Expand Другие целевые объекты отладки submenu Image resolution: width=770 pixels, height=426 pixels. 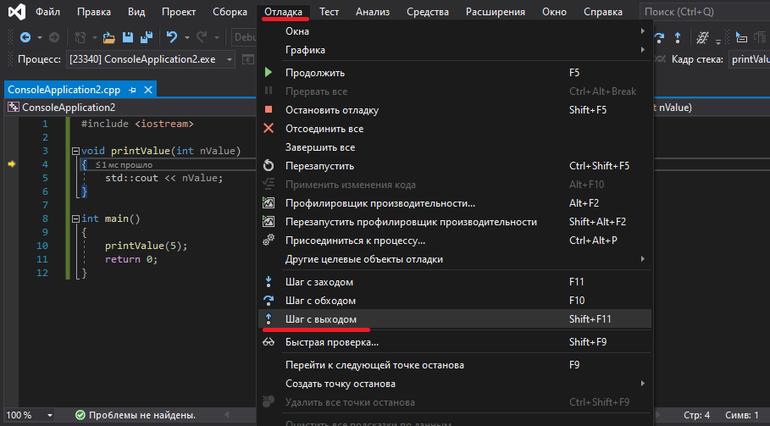click(x=455, y=259)
